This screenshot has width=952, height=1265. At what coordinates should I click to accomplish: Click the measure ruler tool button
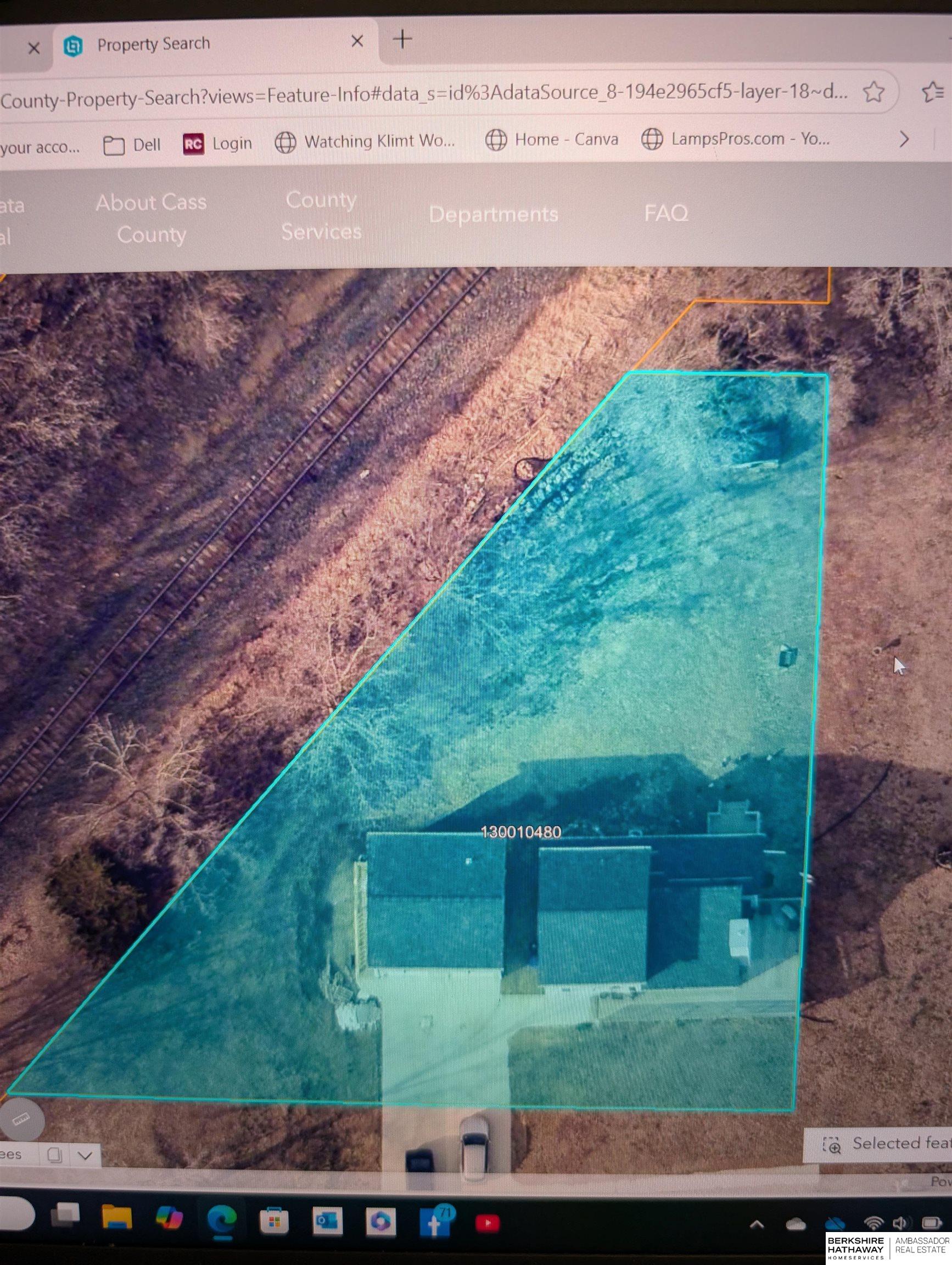point(21,1118)
